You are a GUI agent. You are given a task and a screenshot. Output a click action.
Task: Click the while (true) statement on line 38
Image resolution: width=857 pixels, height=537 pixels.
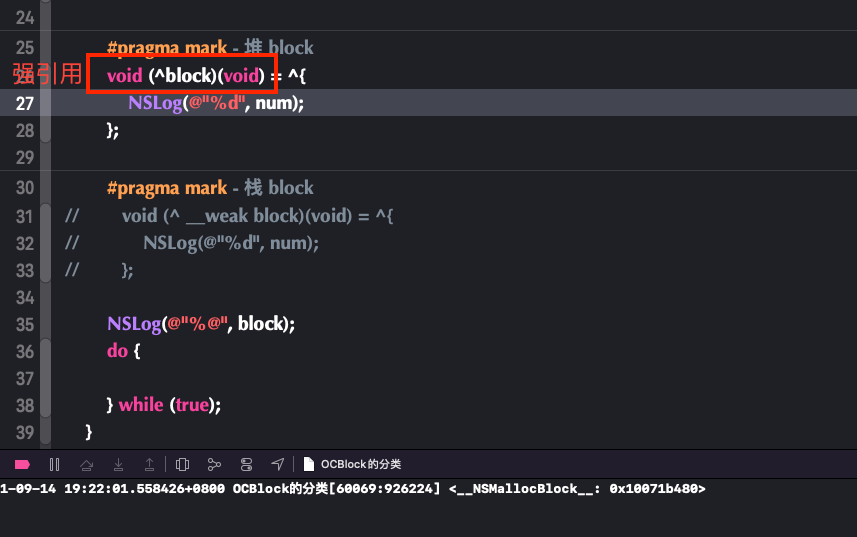click(164, 405)
